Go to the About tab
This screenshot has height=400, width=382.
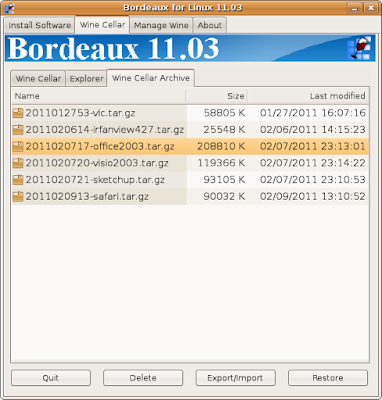pyautogui.click(x=210, y=25)
